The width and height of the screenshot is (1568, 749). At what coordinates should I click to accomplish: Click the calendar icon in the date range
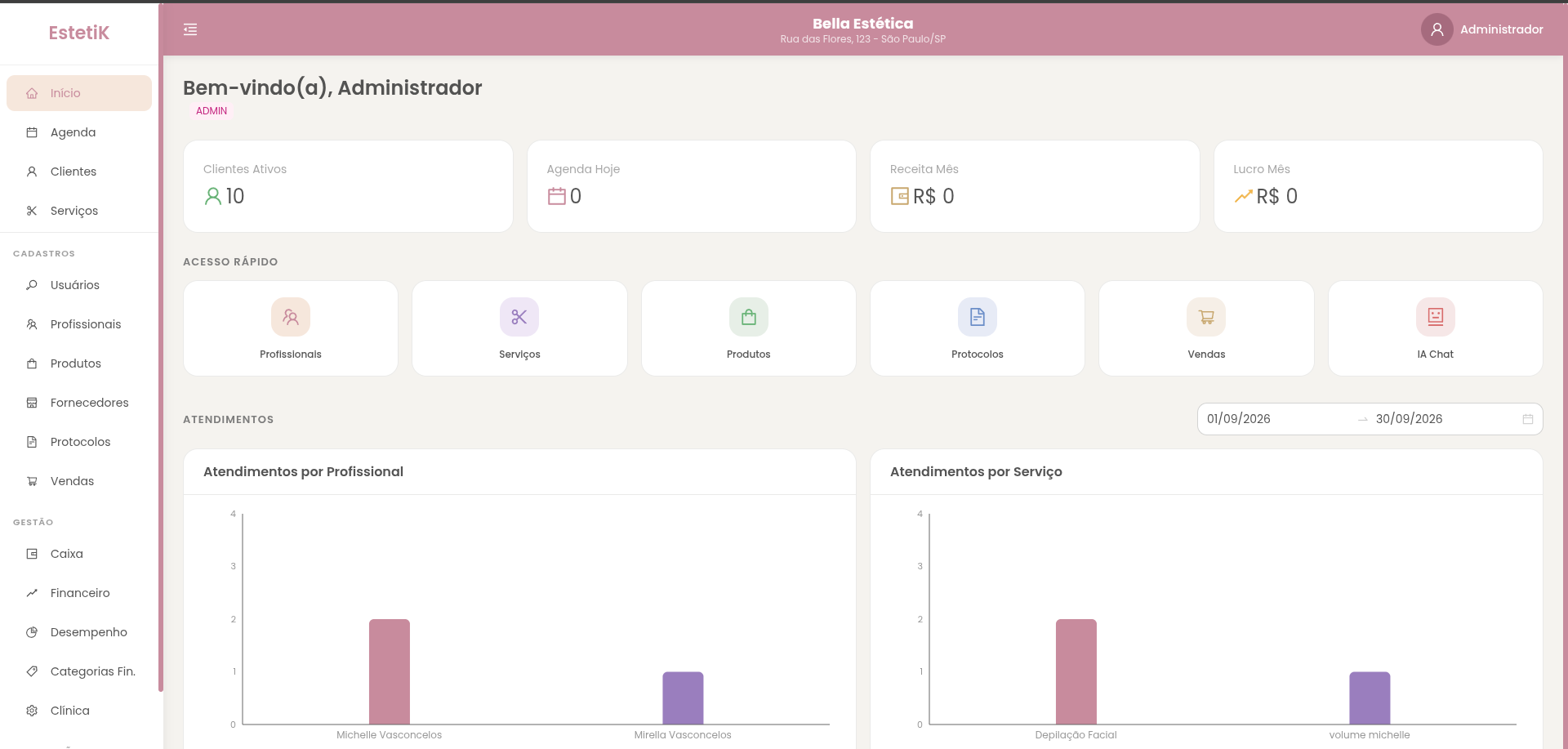click(1528, 419)
